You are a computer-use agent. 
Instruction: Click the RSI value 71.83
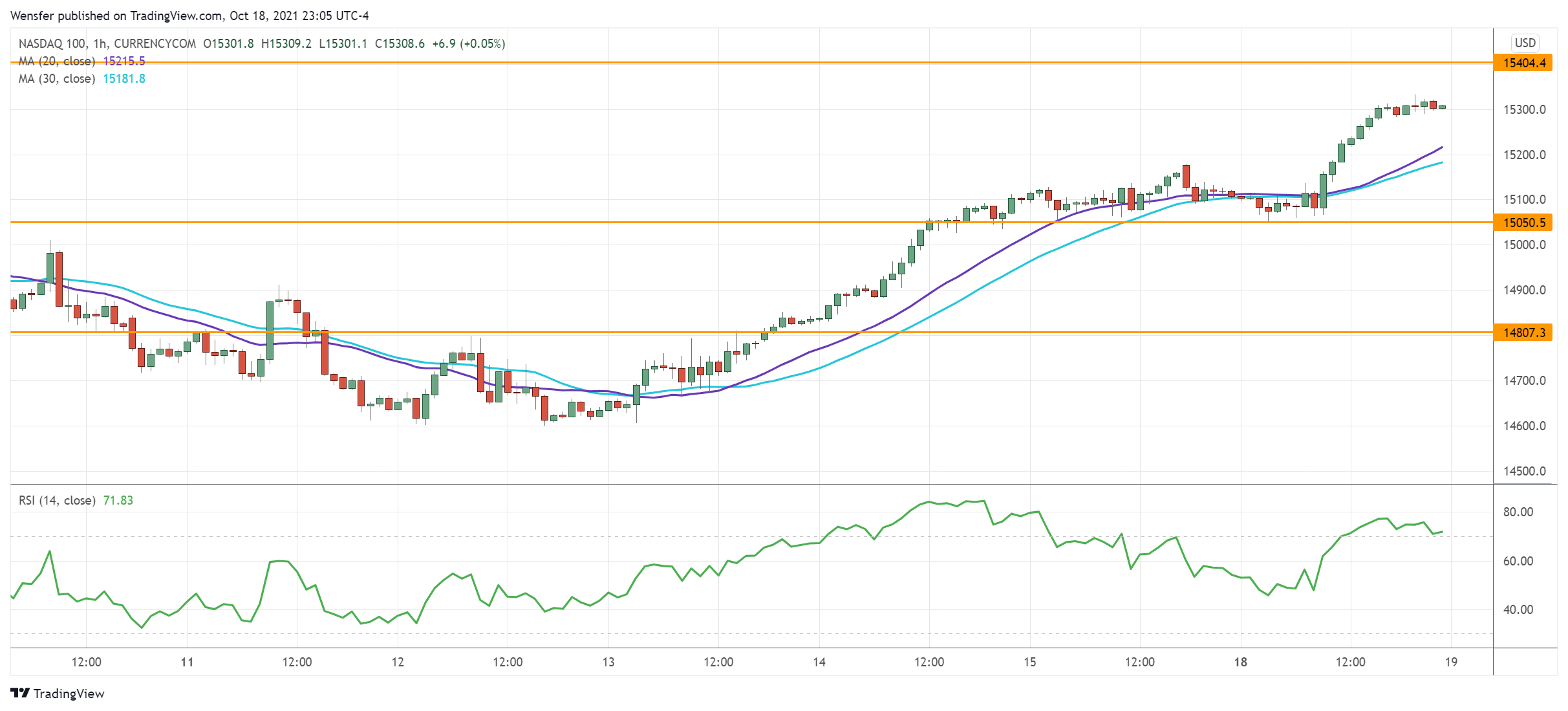pos(118,500)
